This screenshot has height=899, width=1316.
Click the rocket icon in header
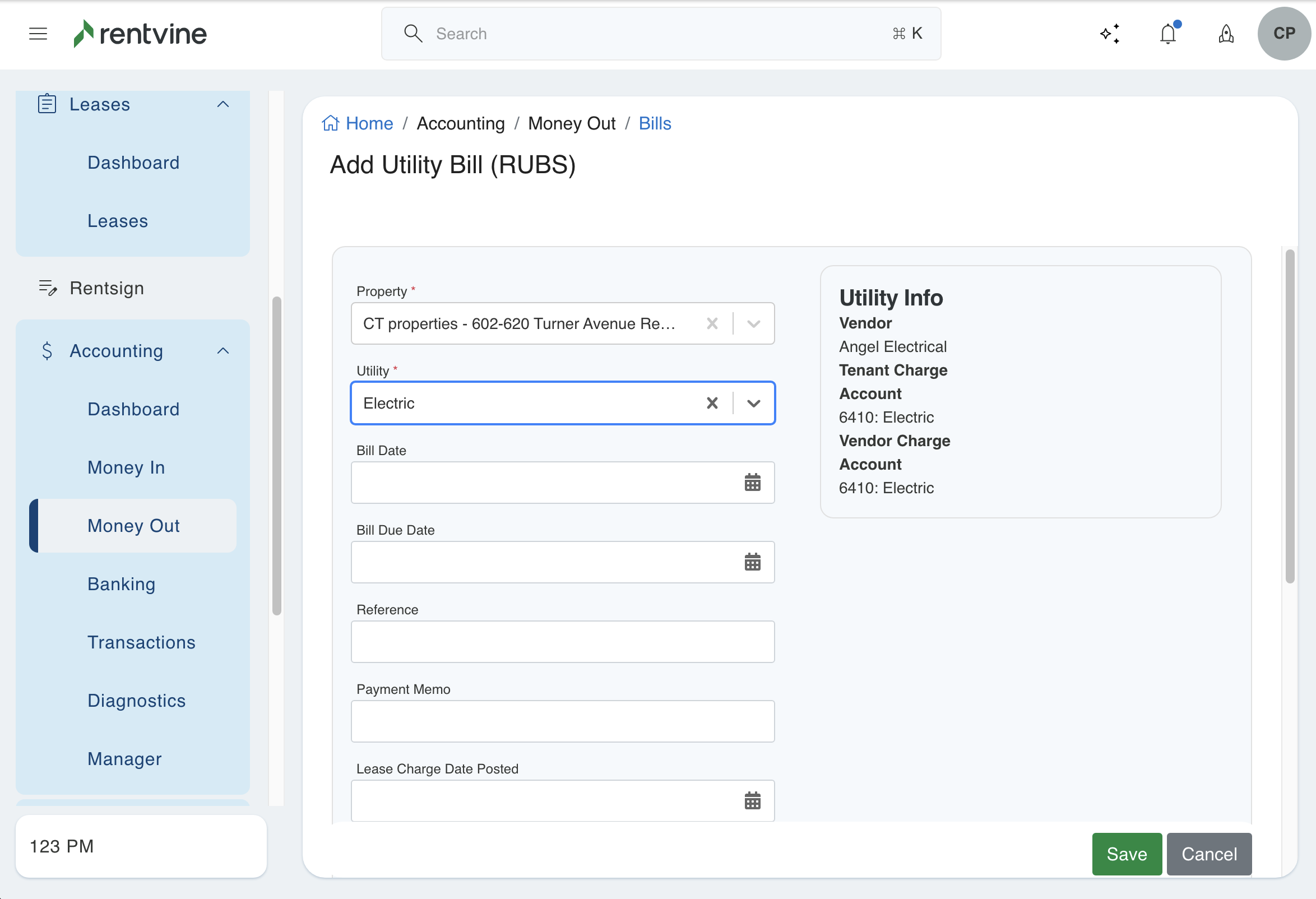click(x=1226, y=34)
